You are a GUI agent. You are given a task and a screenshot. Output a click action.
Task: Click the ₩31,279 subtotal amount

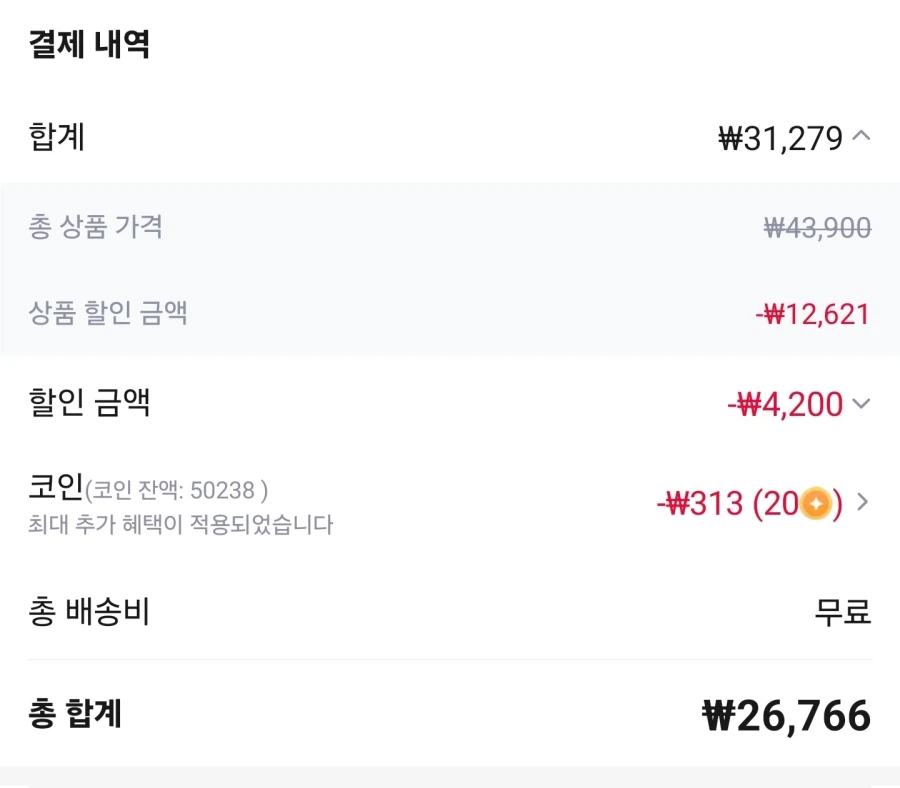pyautogui.click(x=781, y=138)
